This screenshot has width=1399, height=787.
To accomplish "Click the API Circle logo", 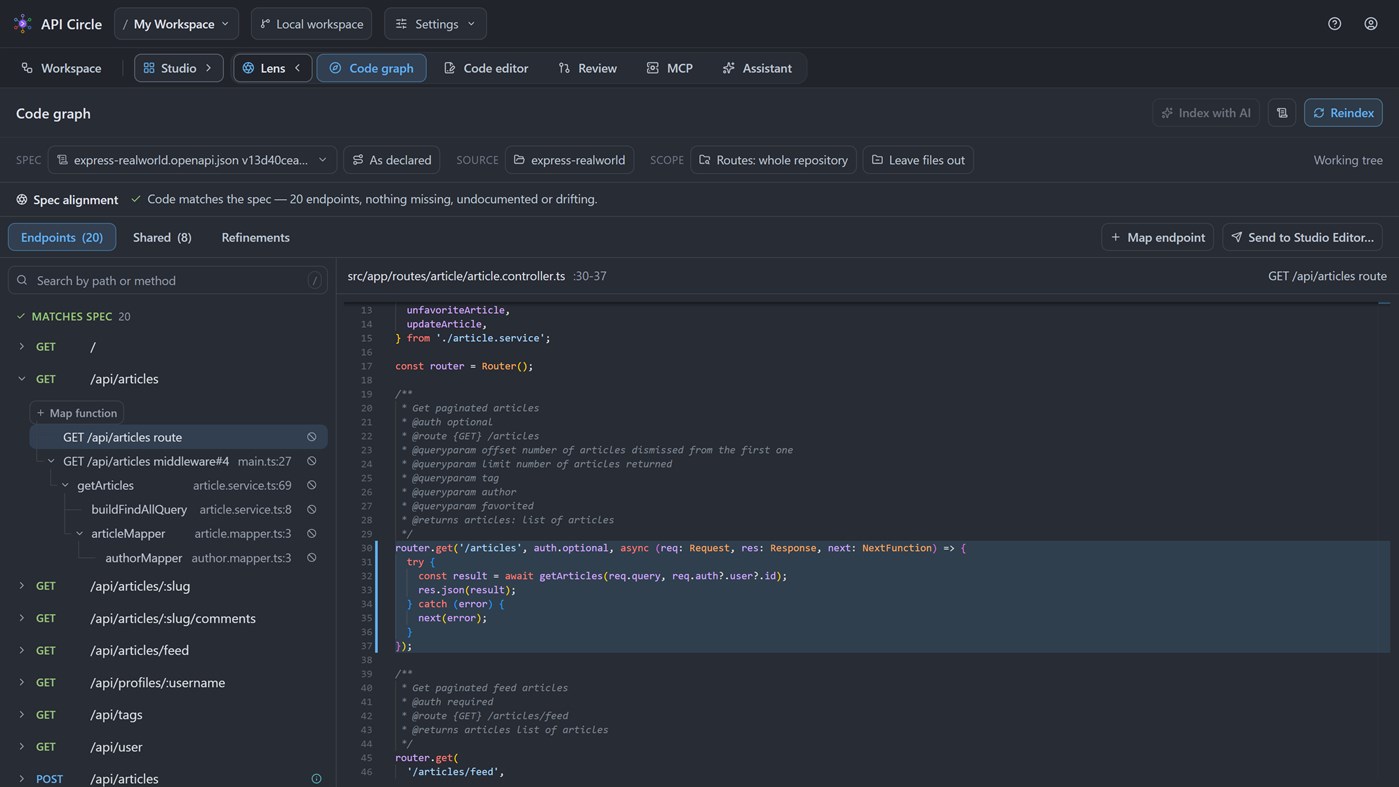I will (x=22, y=24).
